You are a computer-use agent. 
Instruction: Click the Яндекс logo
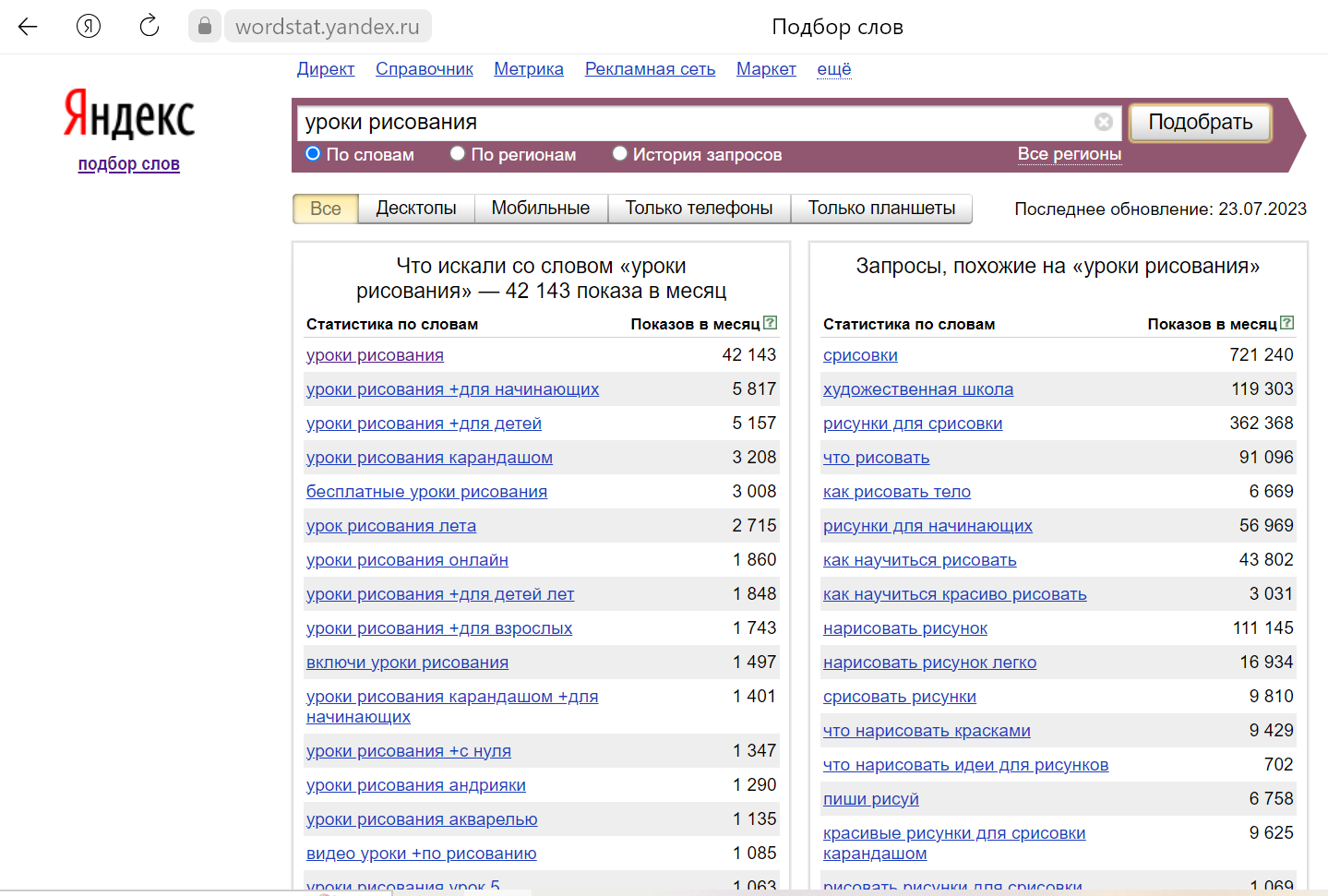click(x=129, y=114)
